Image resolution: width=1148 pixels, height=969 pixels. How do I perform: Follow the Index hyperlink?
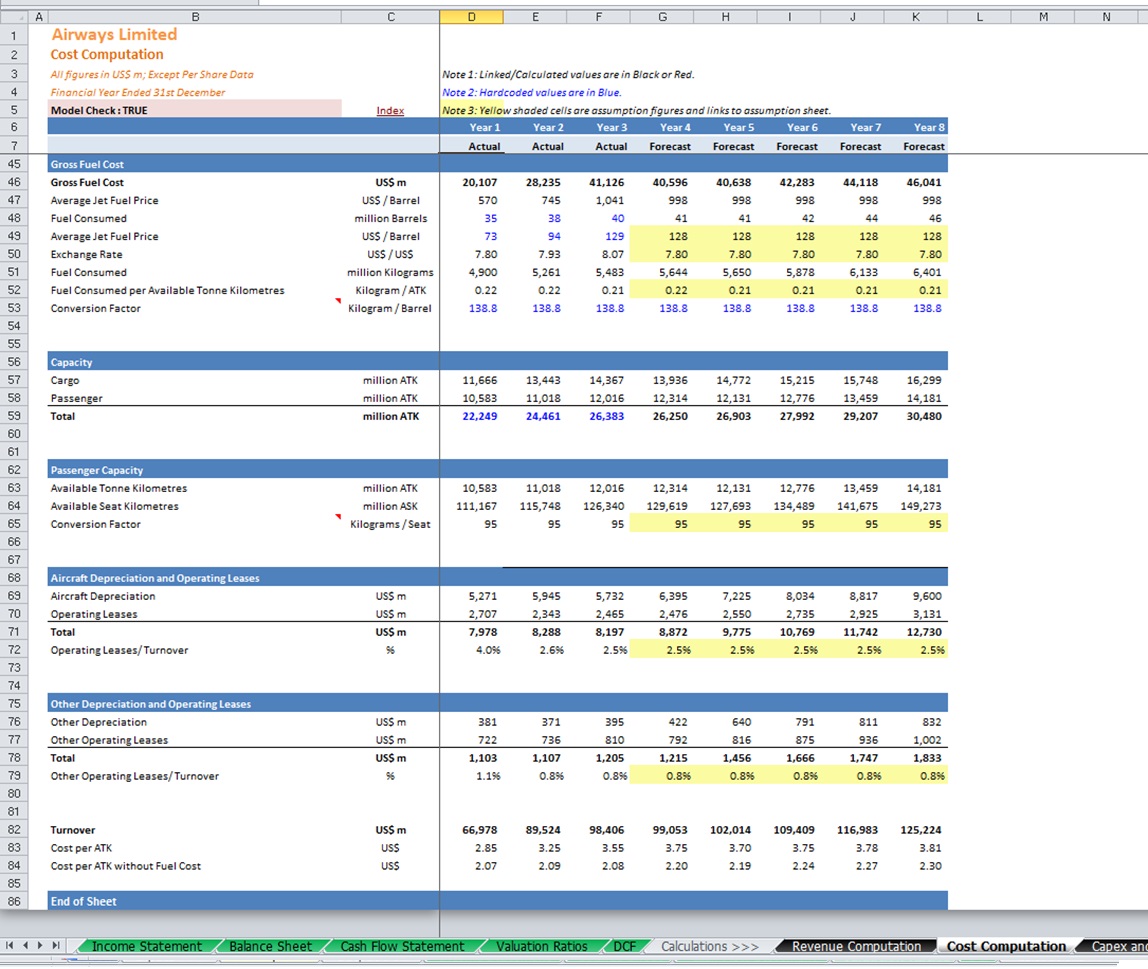tap(390, 111)
